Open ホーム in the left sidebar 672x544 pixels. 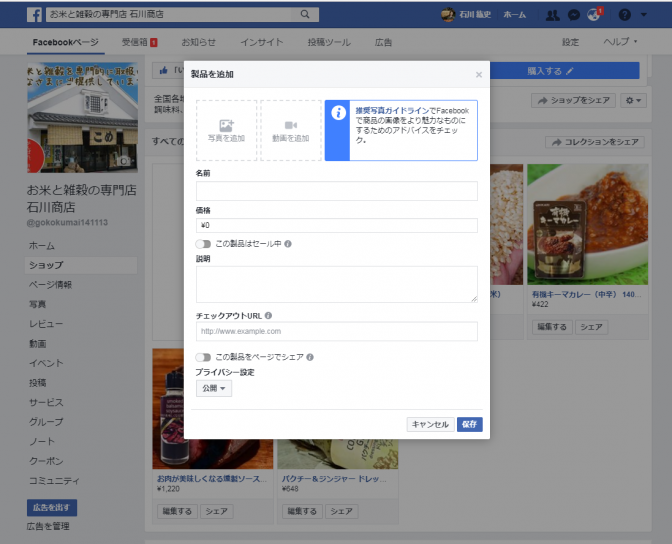pos(42,246)
